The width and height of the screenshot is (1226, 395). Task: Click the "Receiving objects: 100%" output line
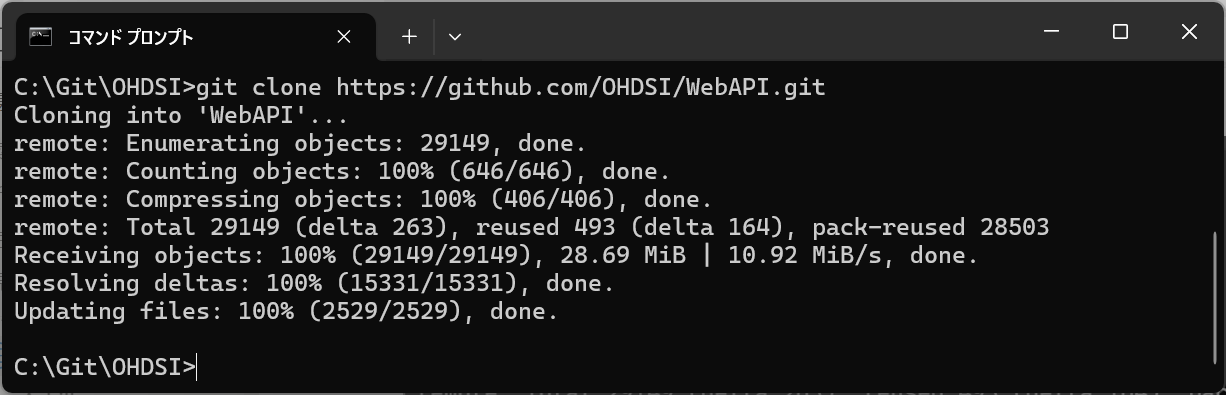pos(496,255)
